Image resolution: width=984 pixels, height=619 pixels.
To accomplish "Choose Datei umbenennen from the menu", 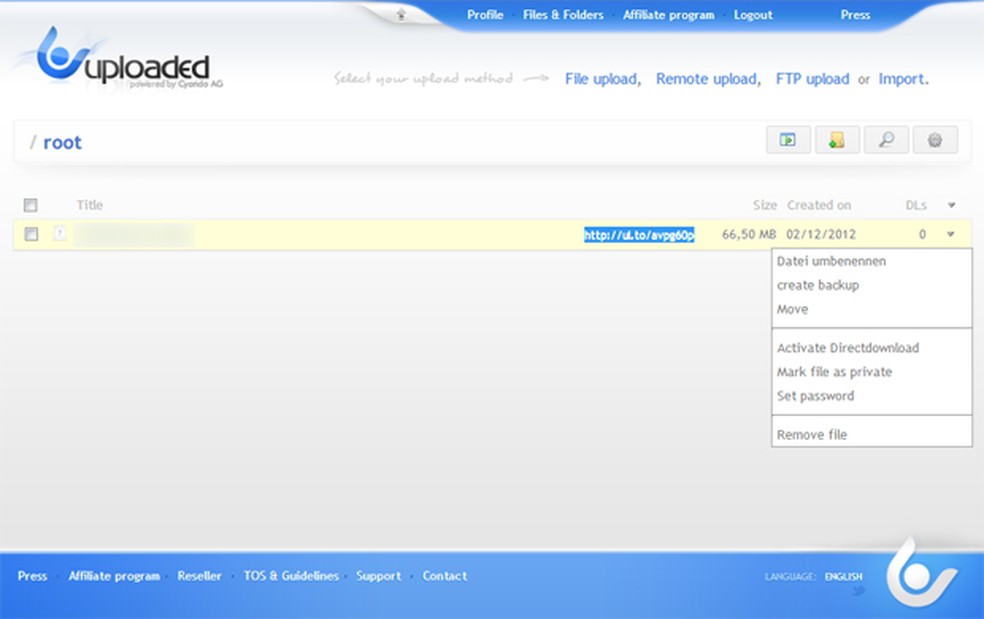I will pyautogui.click(x=831, y=261).
